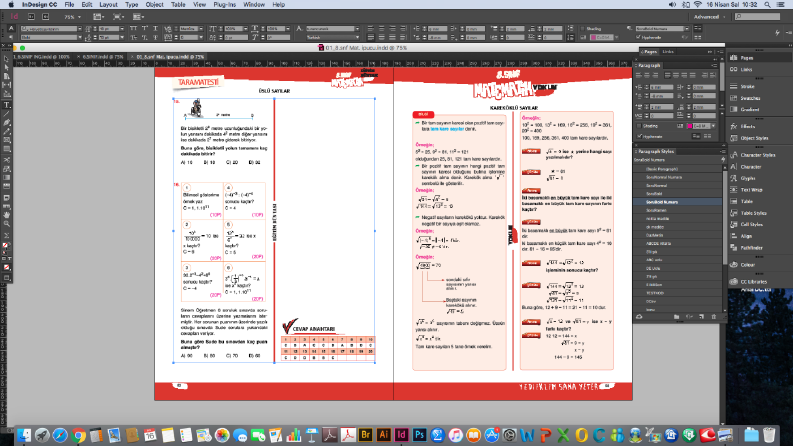The height and width of the screenshot is (446, 793).
Task: Launch Photoshop from the dock
Action: pyautogui.click(x=419, y=435)
